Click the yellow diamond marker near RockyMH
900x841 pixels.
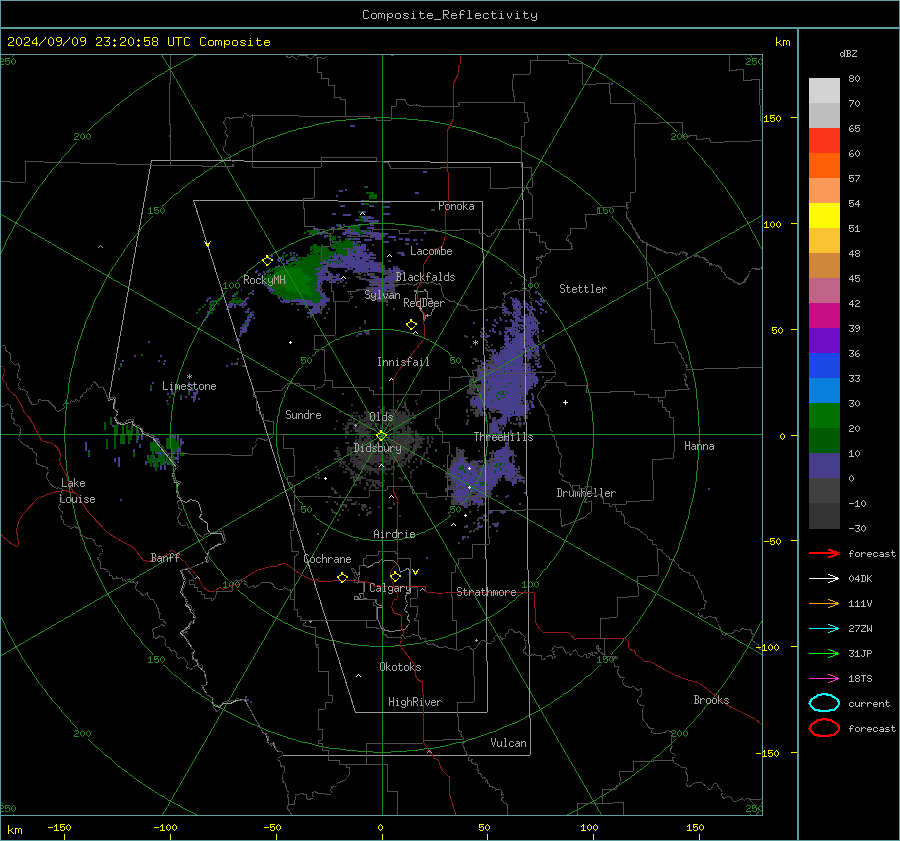click(x=267, y=261)
